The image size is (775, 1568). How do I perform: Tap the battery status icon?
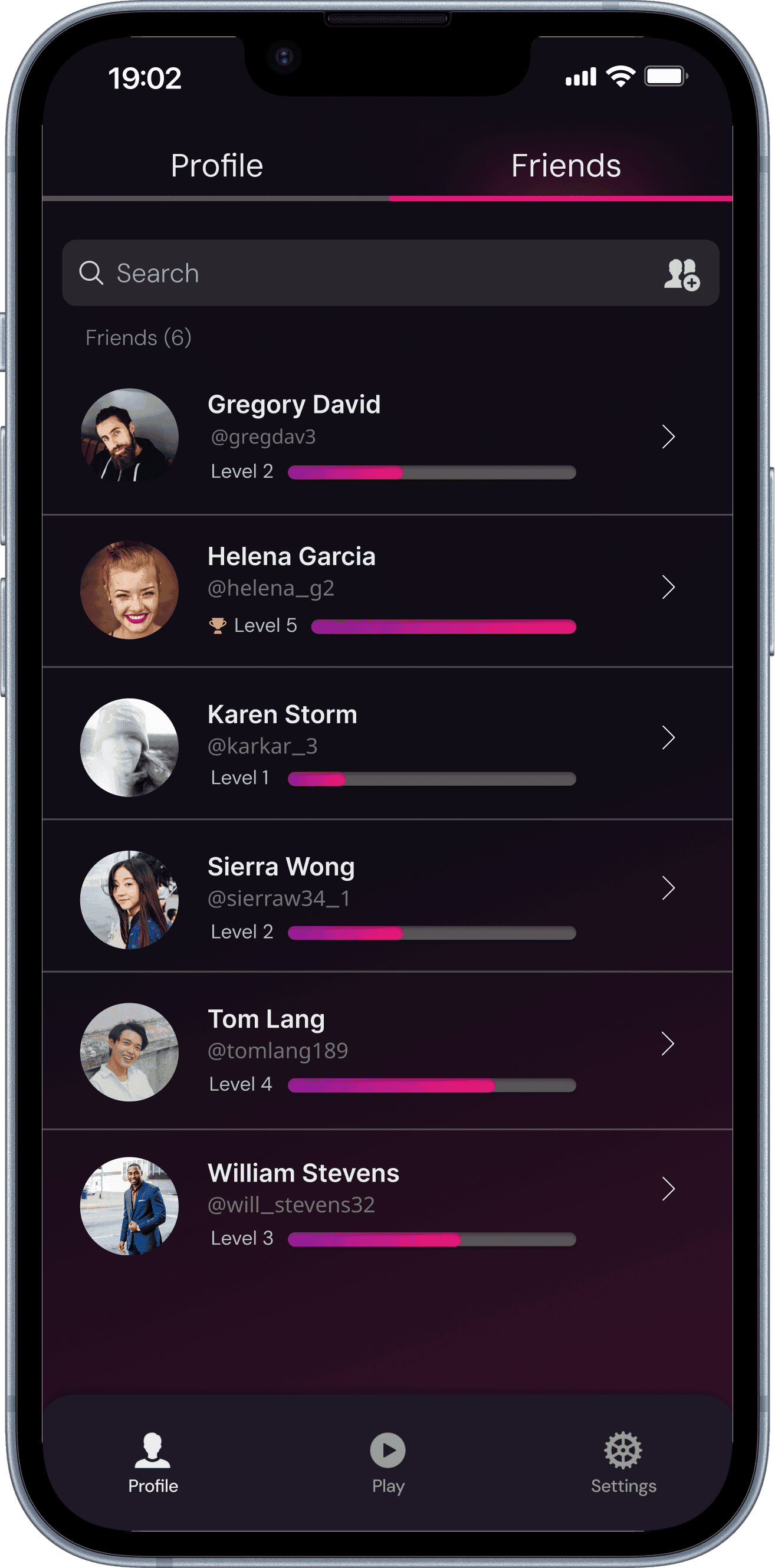click(666, 77)
